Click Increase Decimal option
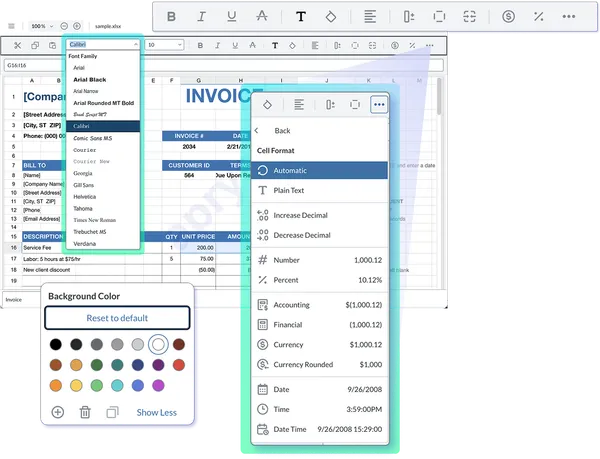The width and height of the screenshot is (600, 459). [x=320, y=215]
